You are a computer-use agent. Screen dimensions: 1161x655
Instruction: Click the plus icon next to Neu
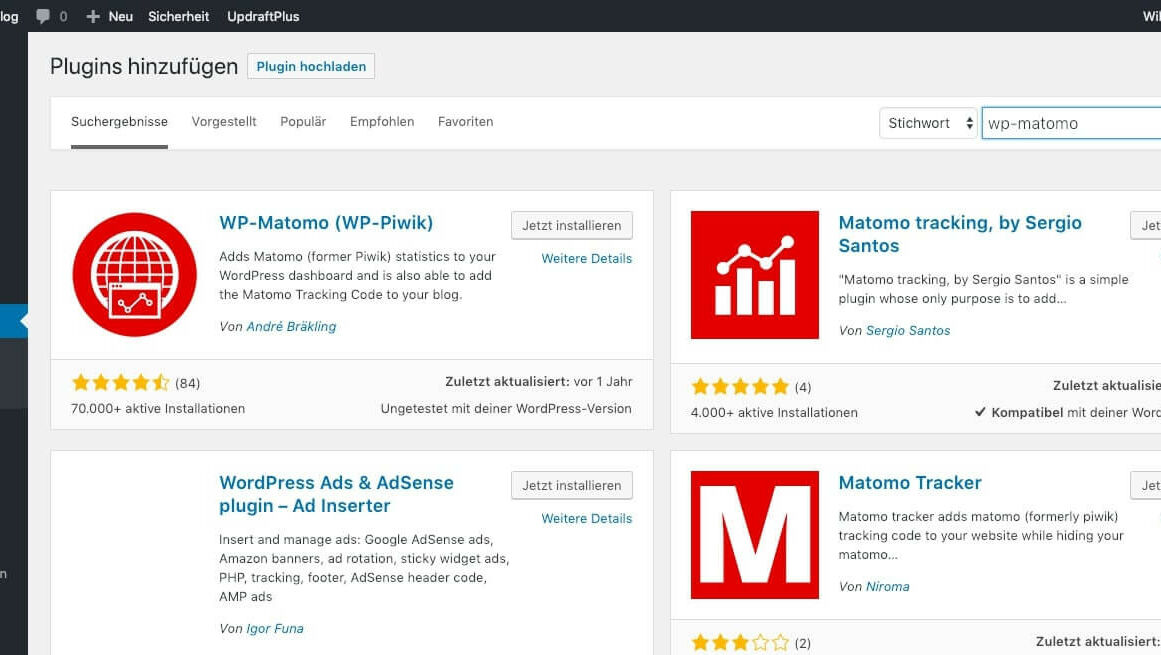(x=93, y=16)
